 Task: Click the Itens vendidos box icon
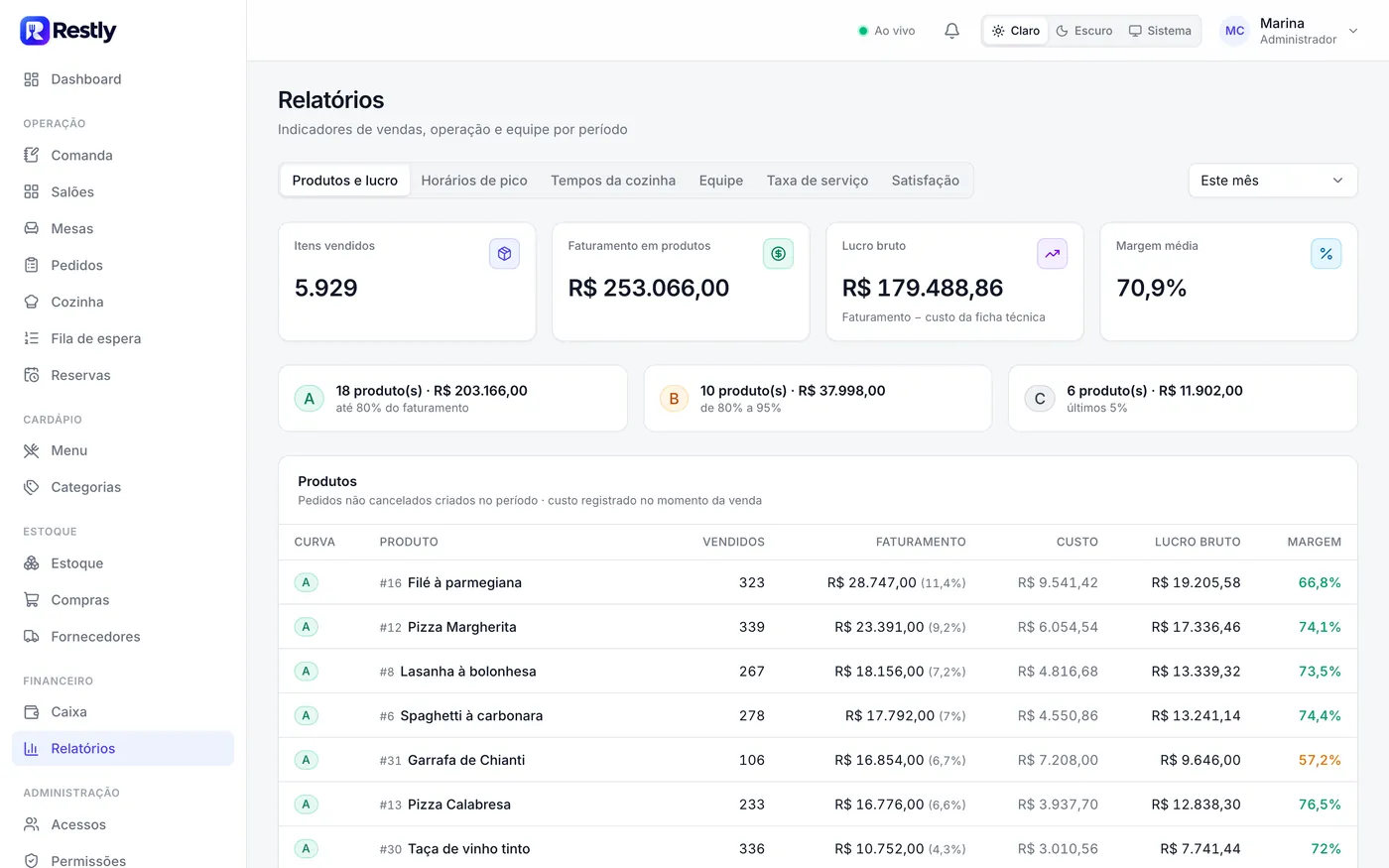point(504,254)
